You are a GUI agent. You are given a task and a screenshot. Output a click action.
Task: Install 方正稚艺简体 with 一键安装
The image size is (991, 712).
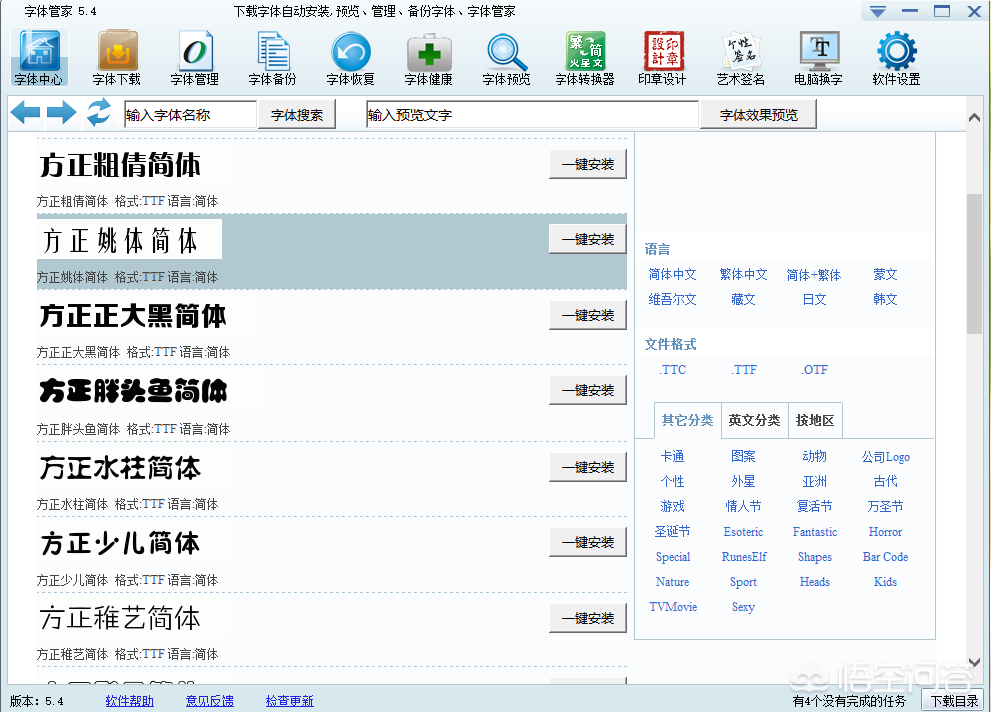pyautogui.click(x=588, y=618)
